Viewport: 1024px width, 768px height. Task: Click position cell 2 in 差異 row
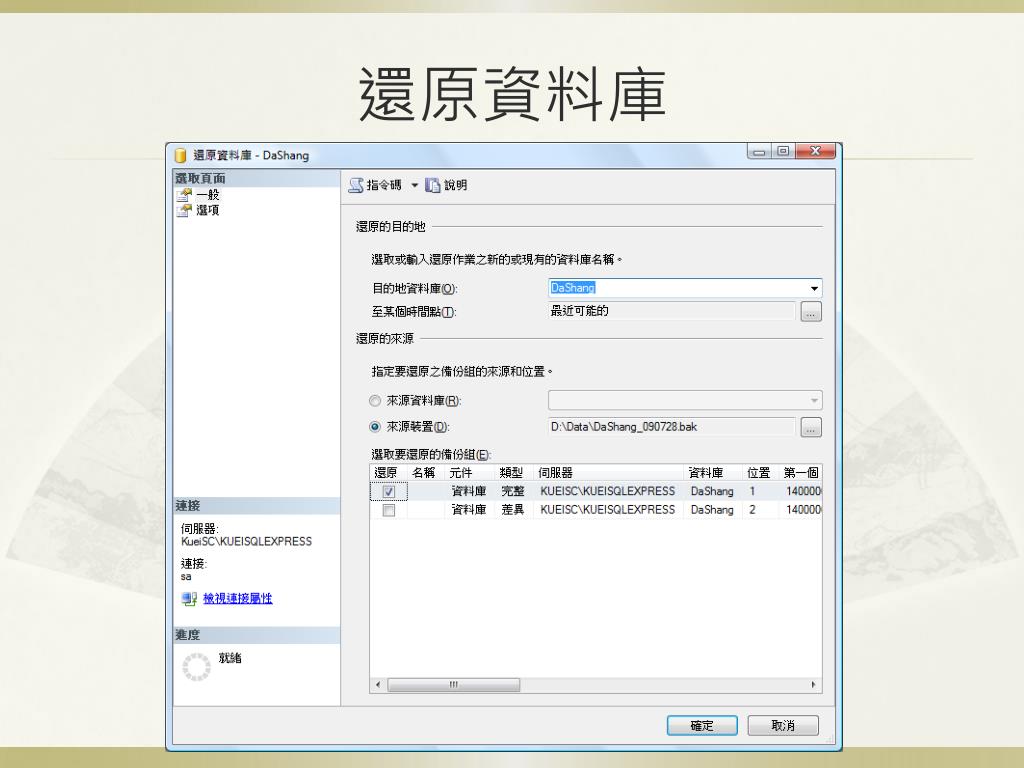point(760,509)
